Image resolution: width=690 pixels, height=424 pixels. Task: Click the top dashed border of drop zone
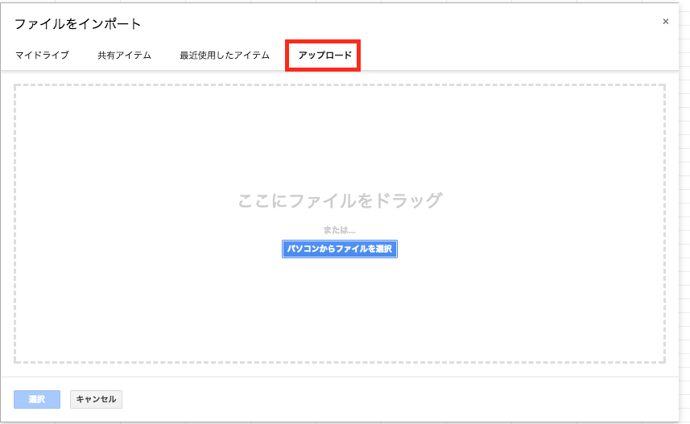click(340, 85)
